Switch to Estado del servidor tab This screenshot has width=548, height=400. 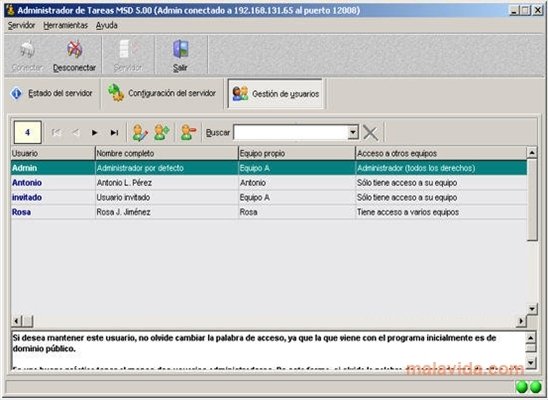click(52, 93)
